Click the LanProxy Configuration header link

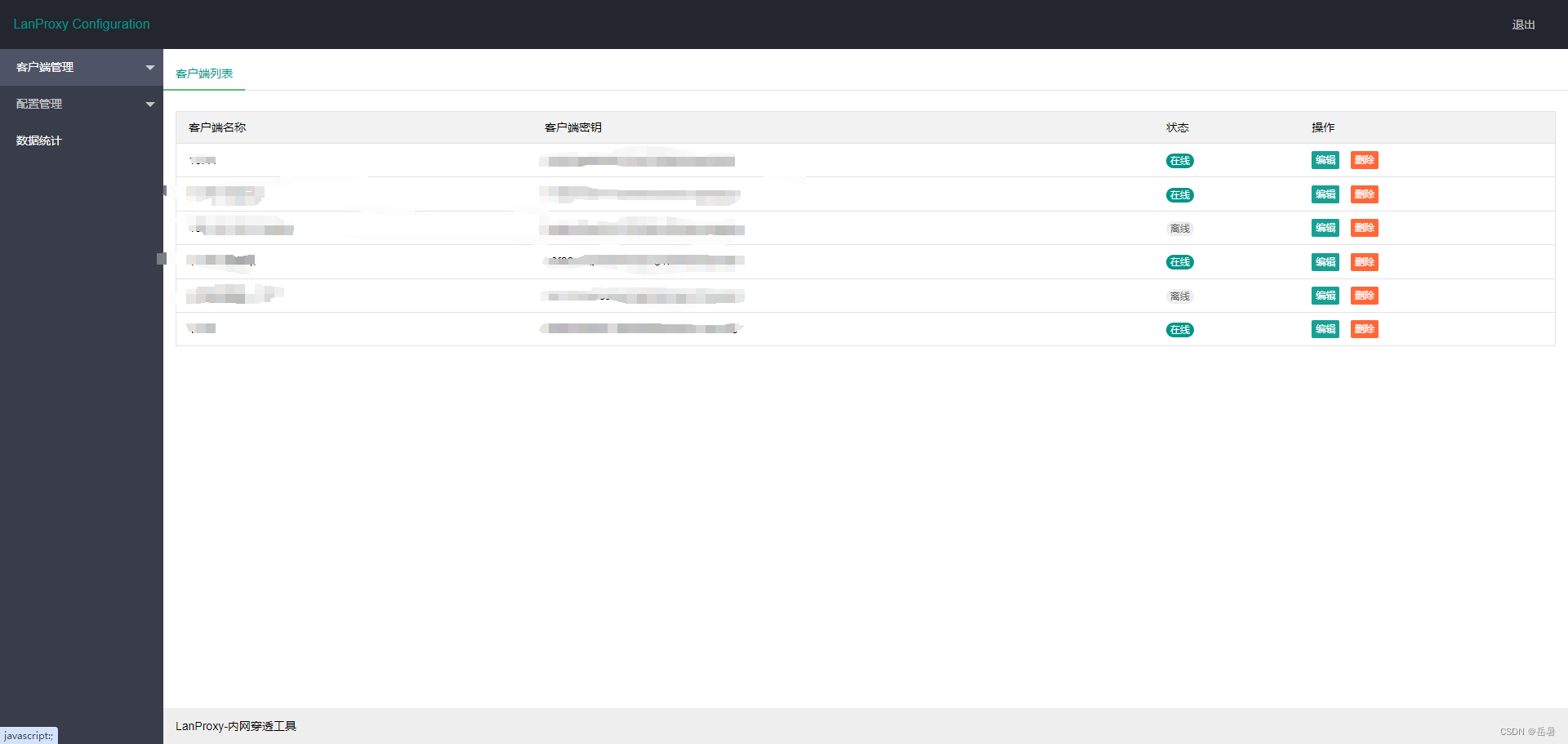(82, 24)
